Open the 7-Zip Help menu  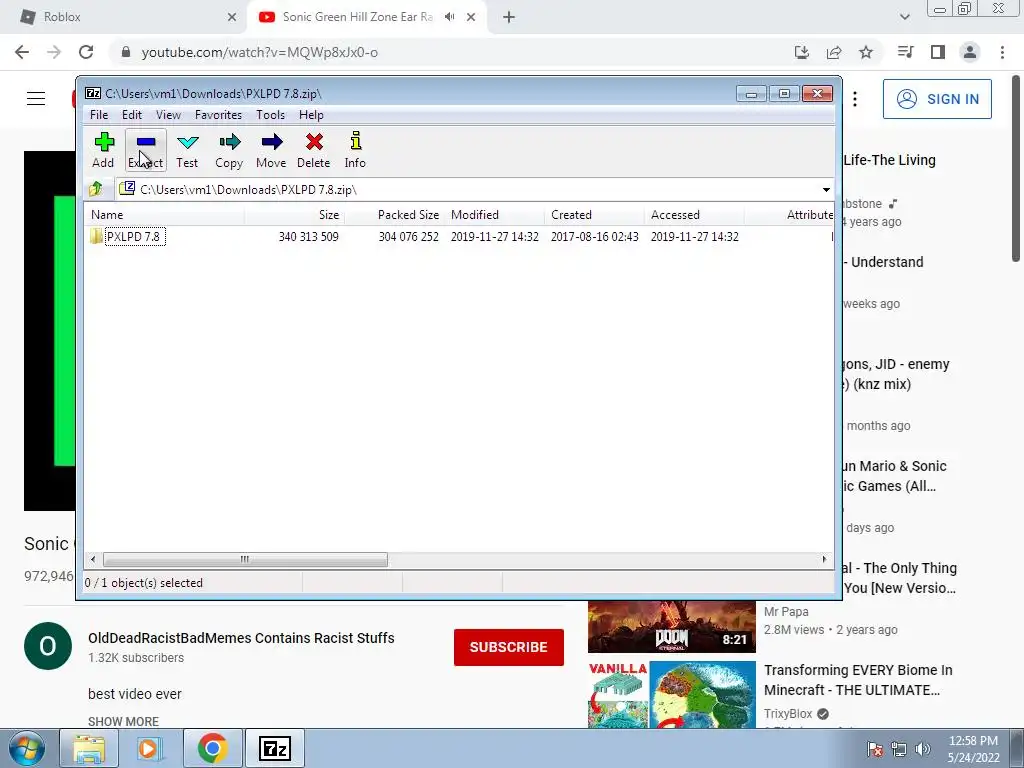311,115
